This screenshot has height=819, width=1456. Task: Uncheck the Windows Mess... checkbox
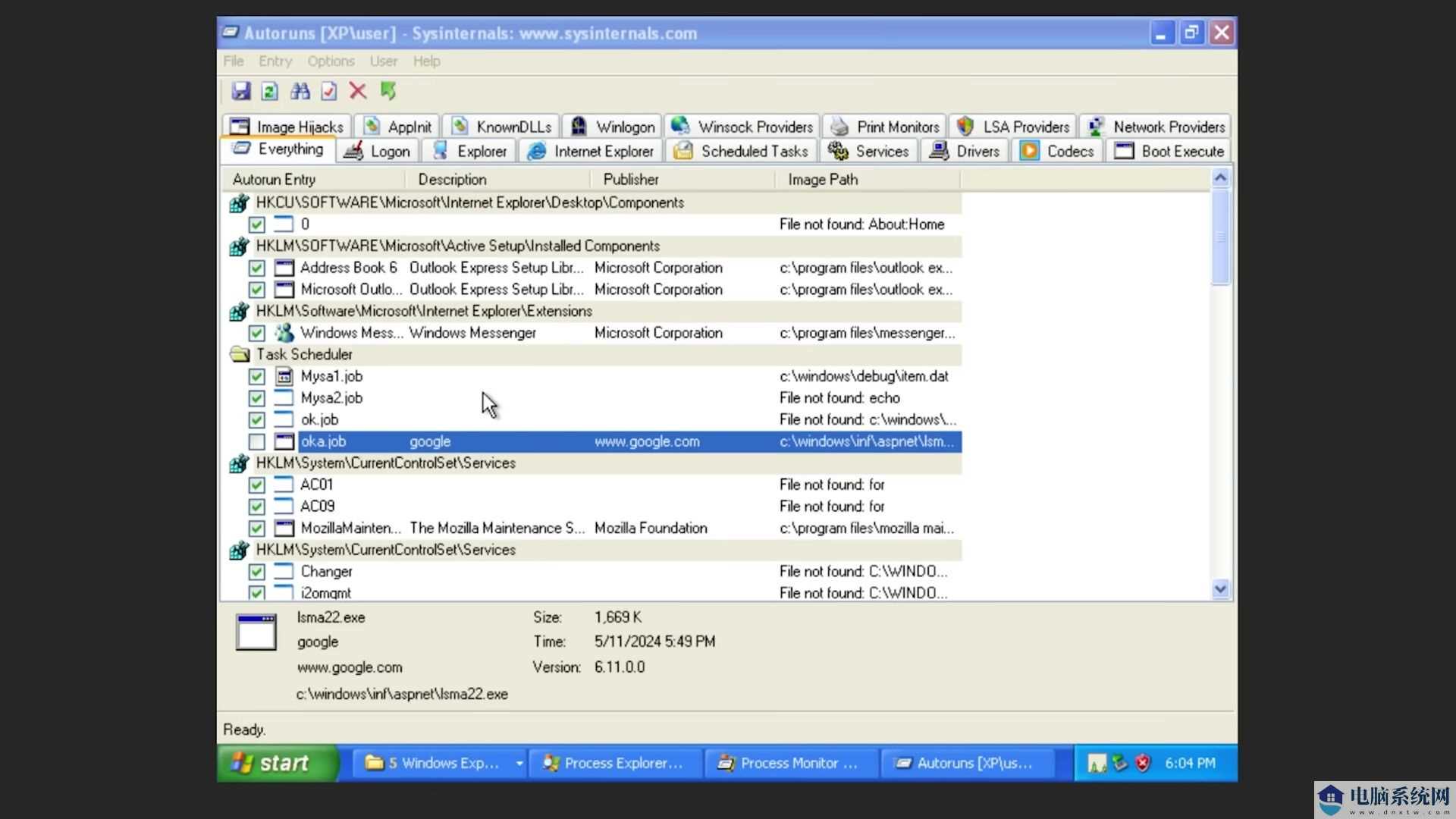click(256, 333)
